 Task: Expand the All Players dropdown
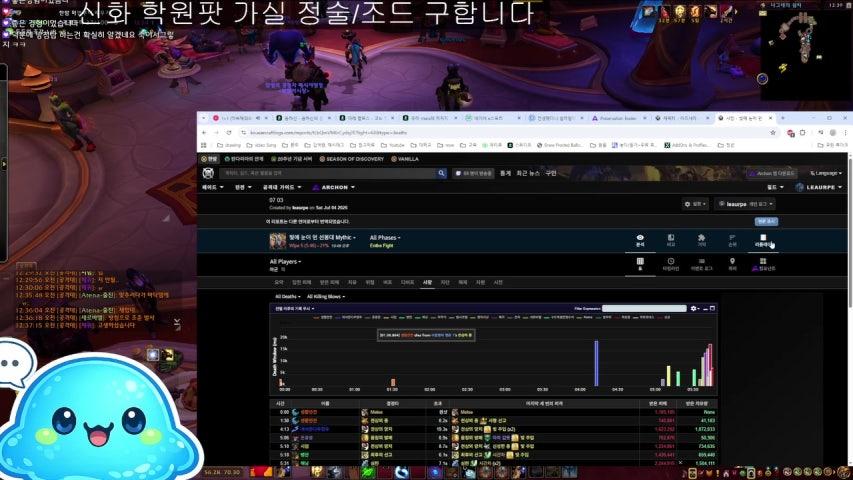(285, 262)
